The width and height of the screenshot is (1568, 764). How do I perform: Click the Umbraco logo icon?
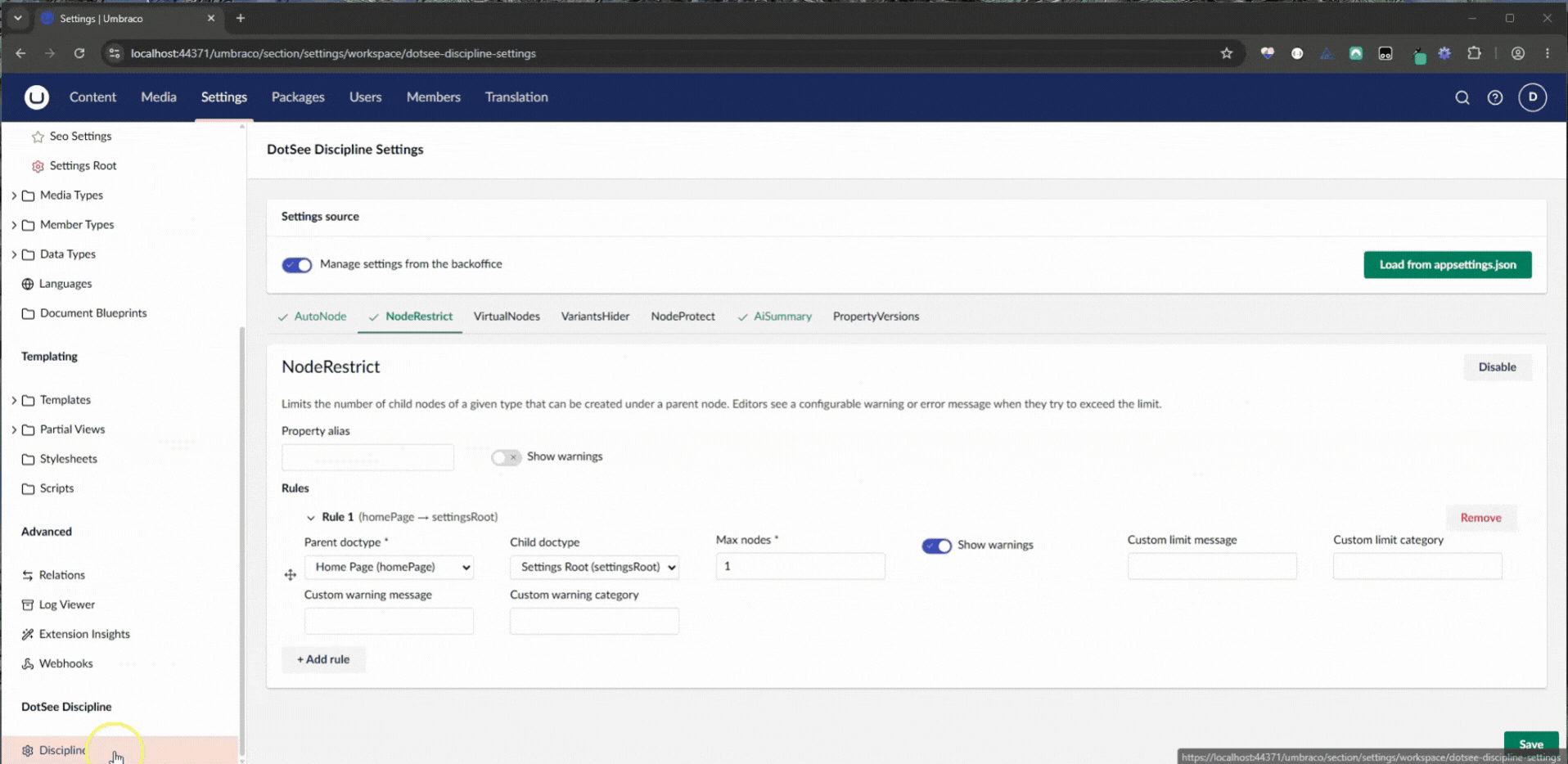coord(37,97)
